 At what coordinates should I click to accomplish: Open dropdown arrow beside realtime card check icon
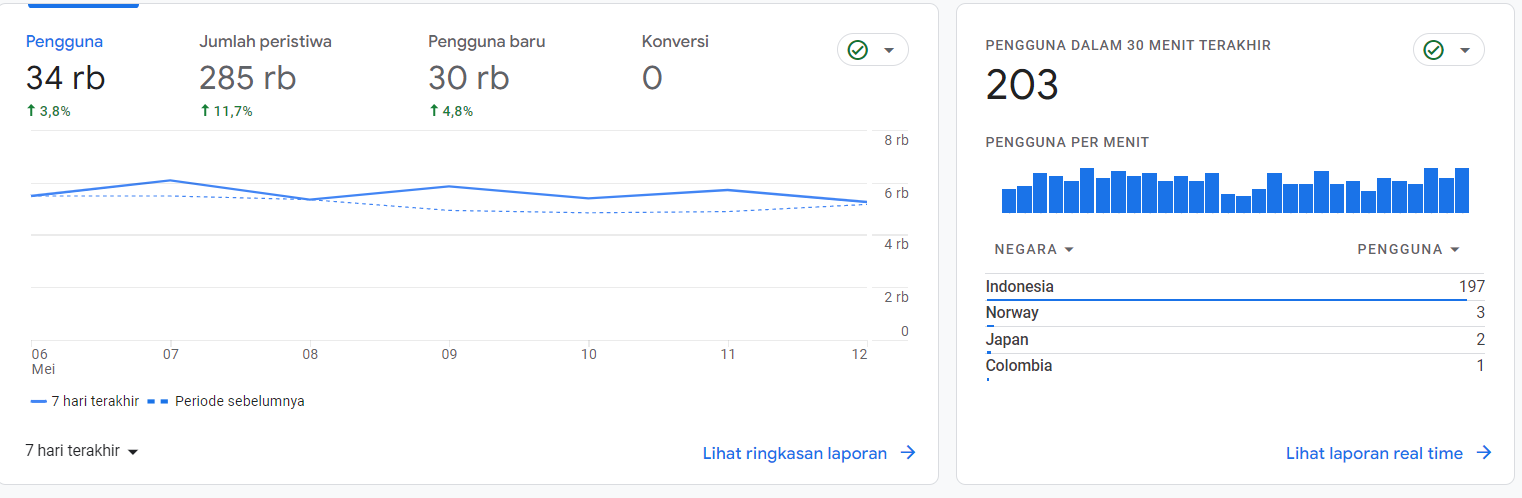coord(1464,50)
